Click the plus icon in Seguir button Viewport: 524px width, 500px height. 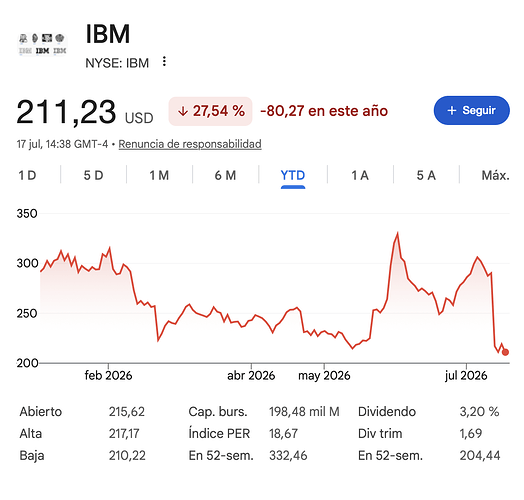(x=451, y=111)
